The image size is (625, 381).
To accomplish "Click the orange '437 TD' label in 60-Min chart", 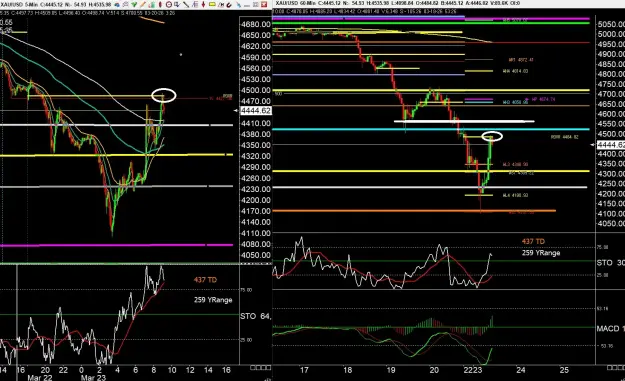I will coord(533,241).
